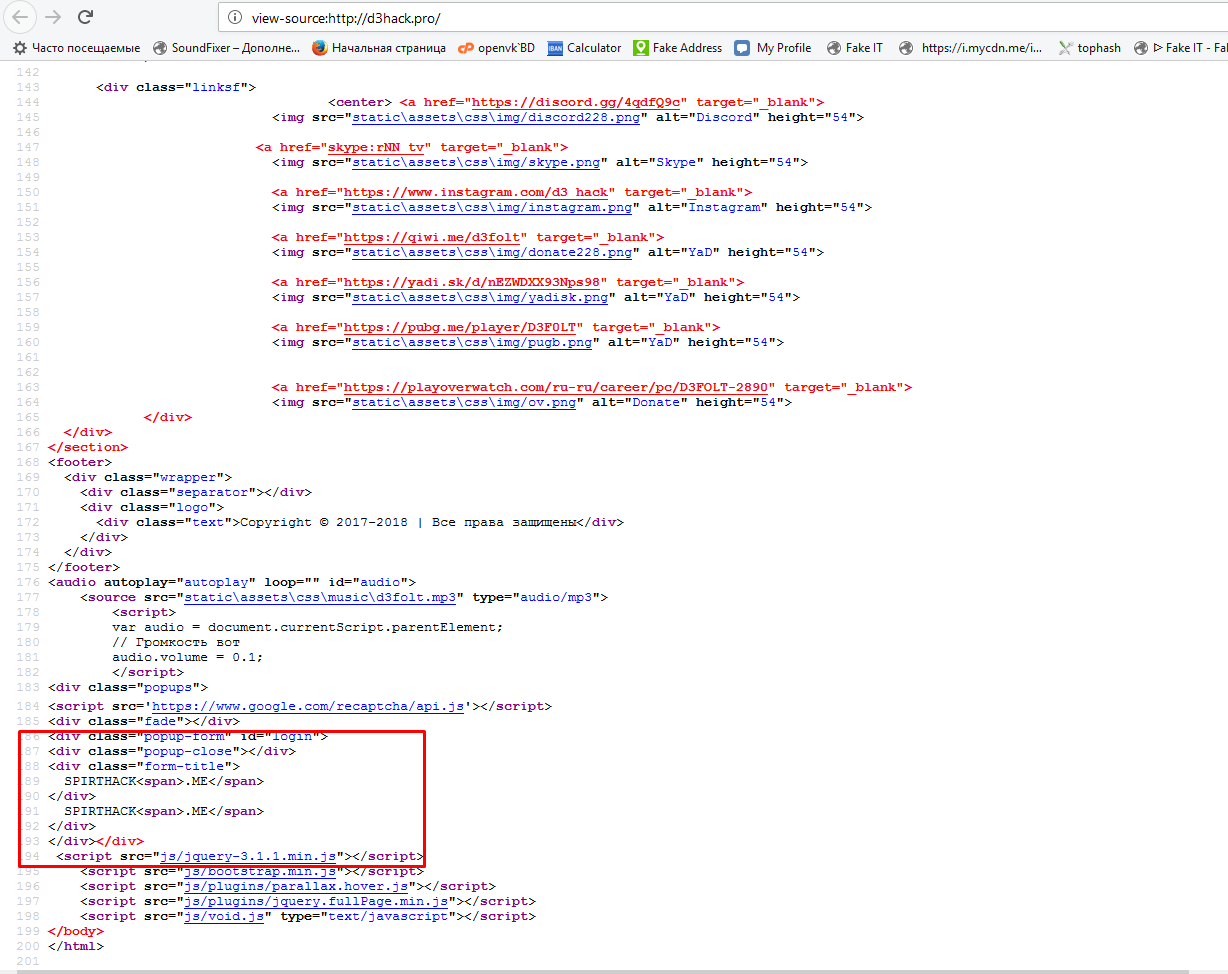Viewport: 1228px width, 974px height.
Task: Click the // Громкость вот comment line
Action: (x=176, y=642)
